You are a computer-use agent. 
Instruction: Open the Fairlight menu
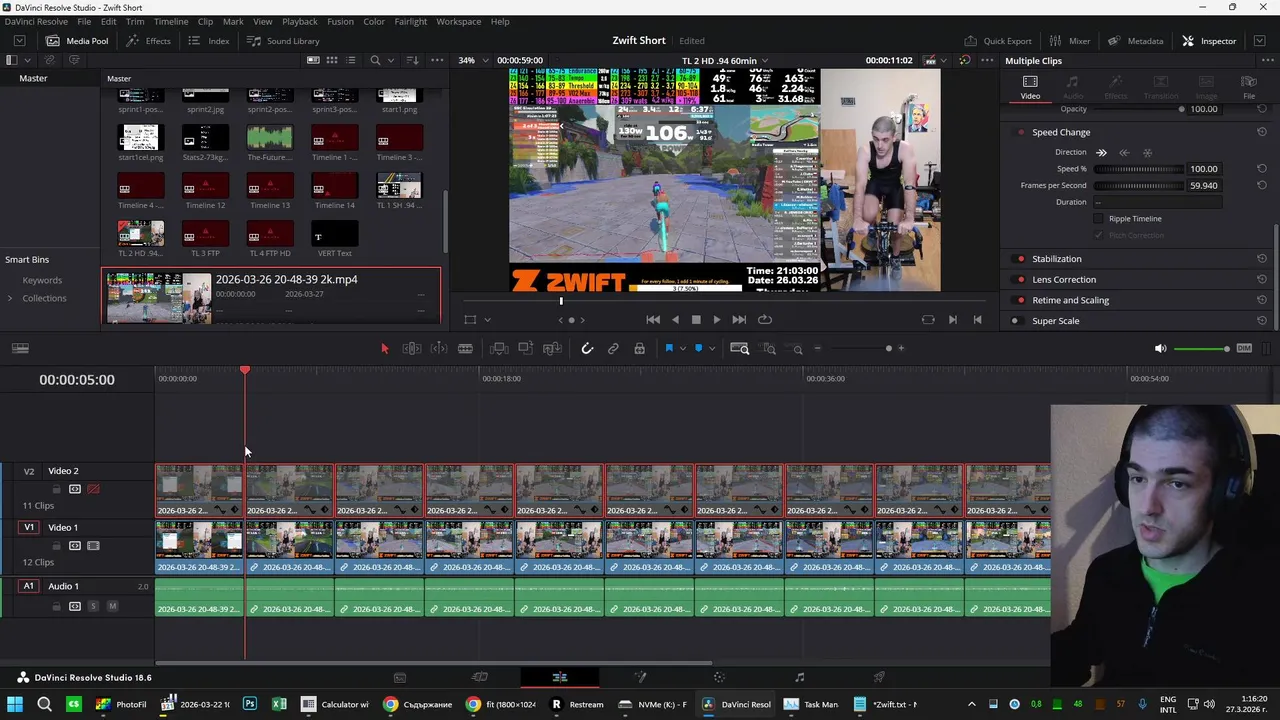click(410, 21)
